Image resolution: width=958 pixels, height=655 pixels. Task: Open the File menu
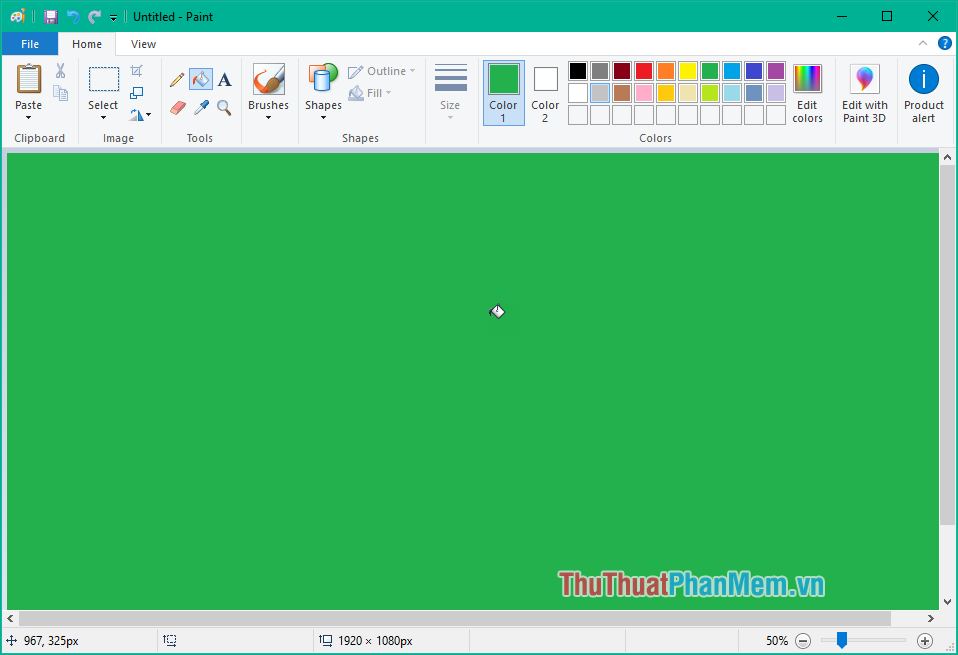pos(29,43)
